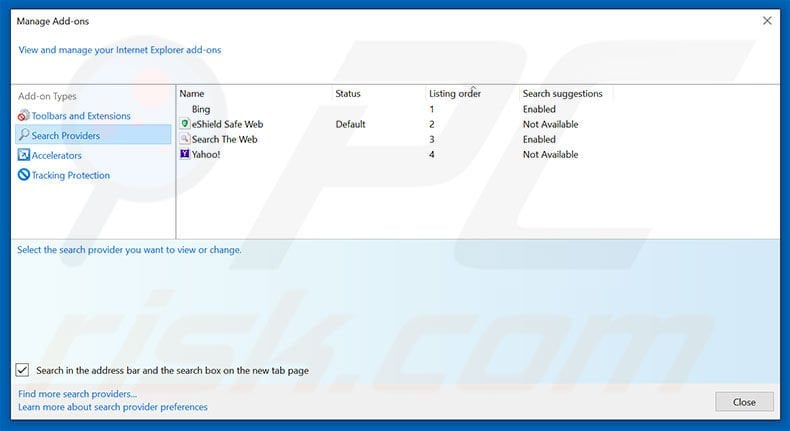Click listing order 1 for Bing

(432, 109)
